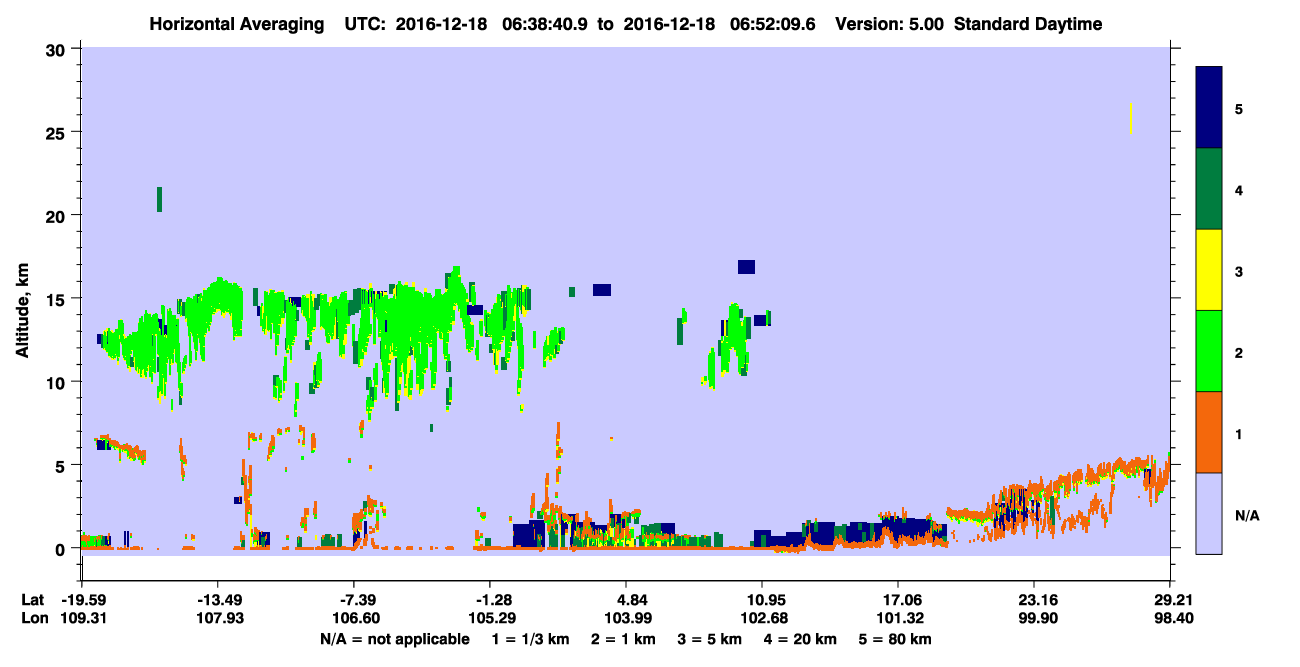
Task: Click the dark green level 4 color swatch
Action: coord(1209,189)
